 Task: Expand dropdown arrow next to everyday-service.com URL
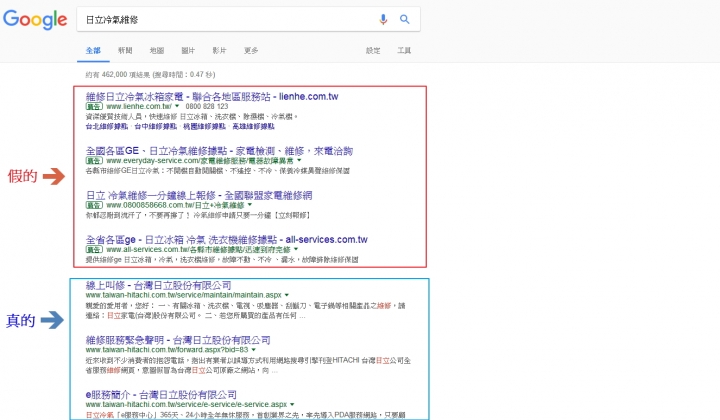click(x=299, y=160)
